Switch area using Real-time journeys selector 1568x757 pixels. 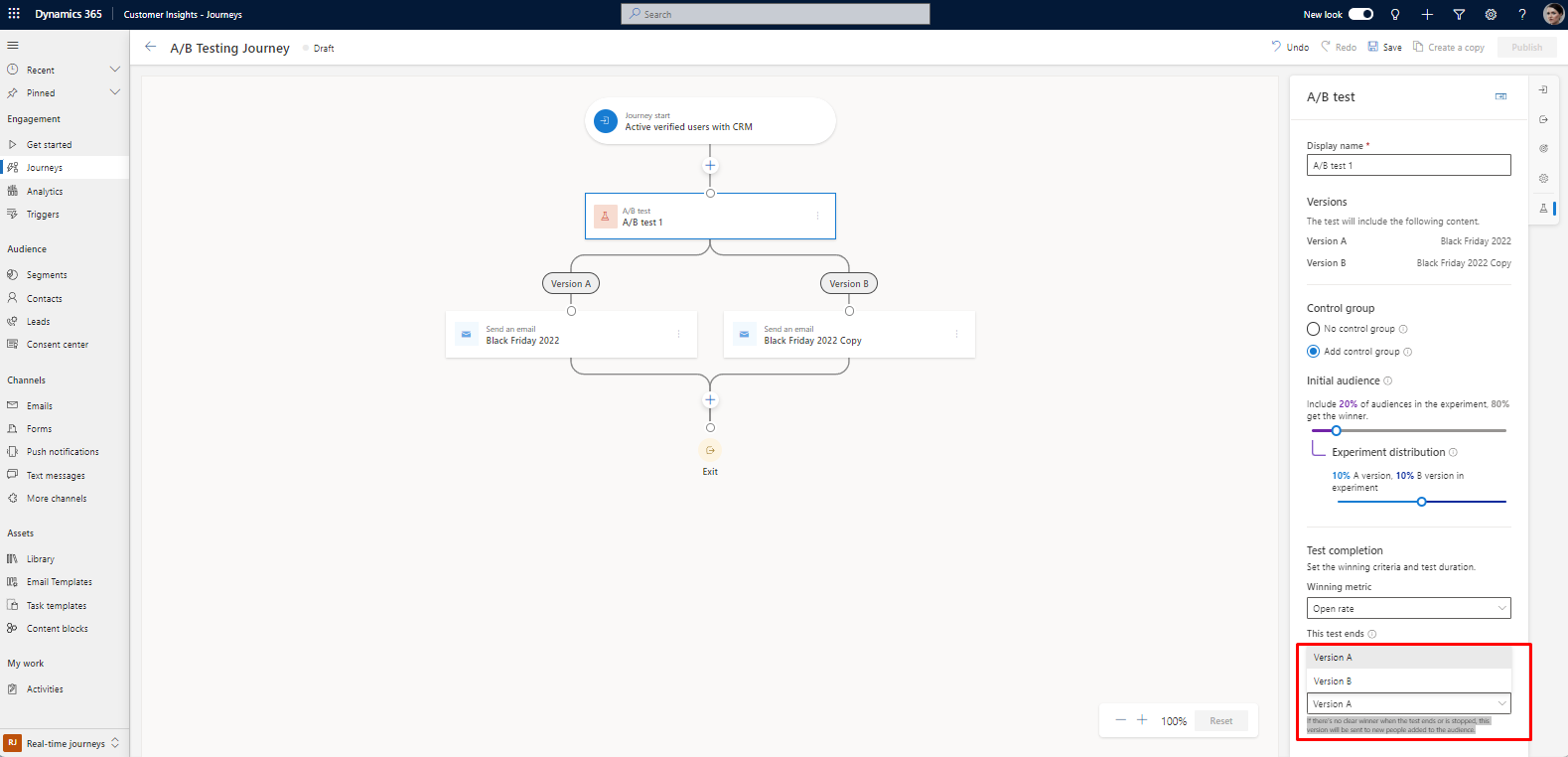[x=65, y=743]
